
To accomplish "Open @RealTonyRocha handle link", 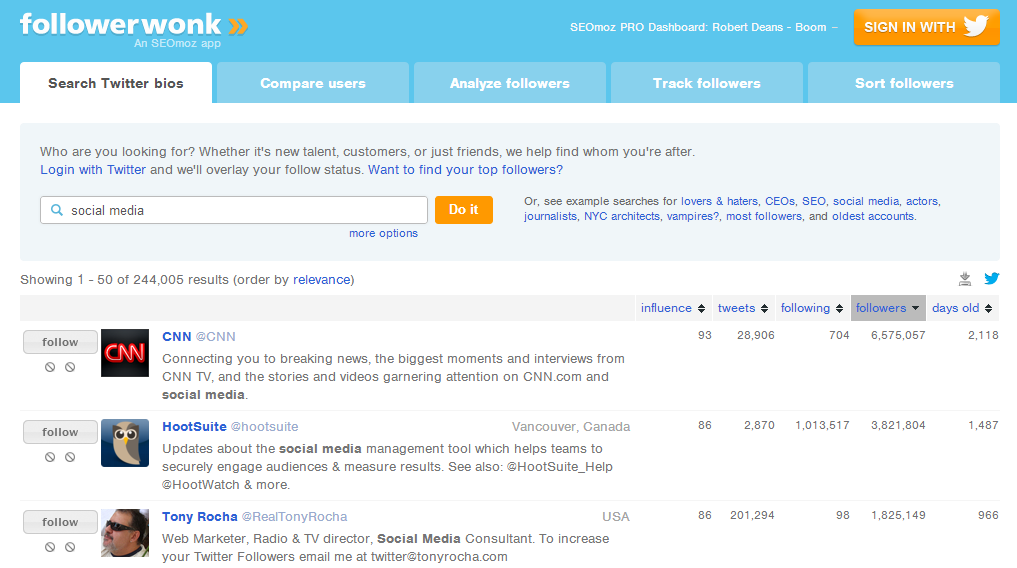I will pyautogui.click(x=294, y=517).
